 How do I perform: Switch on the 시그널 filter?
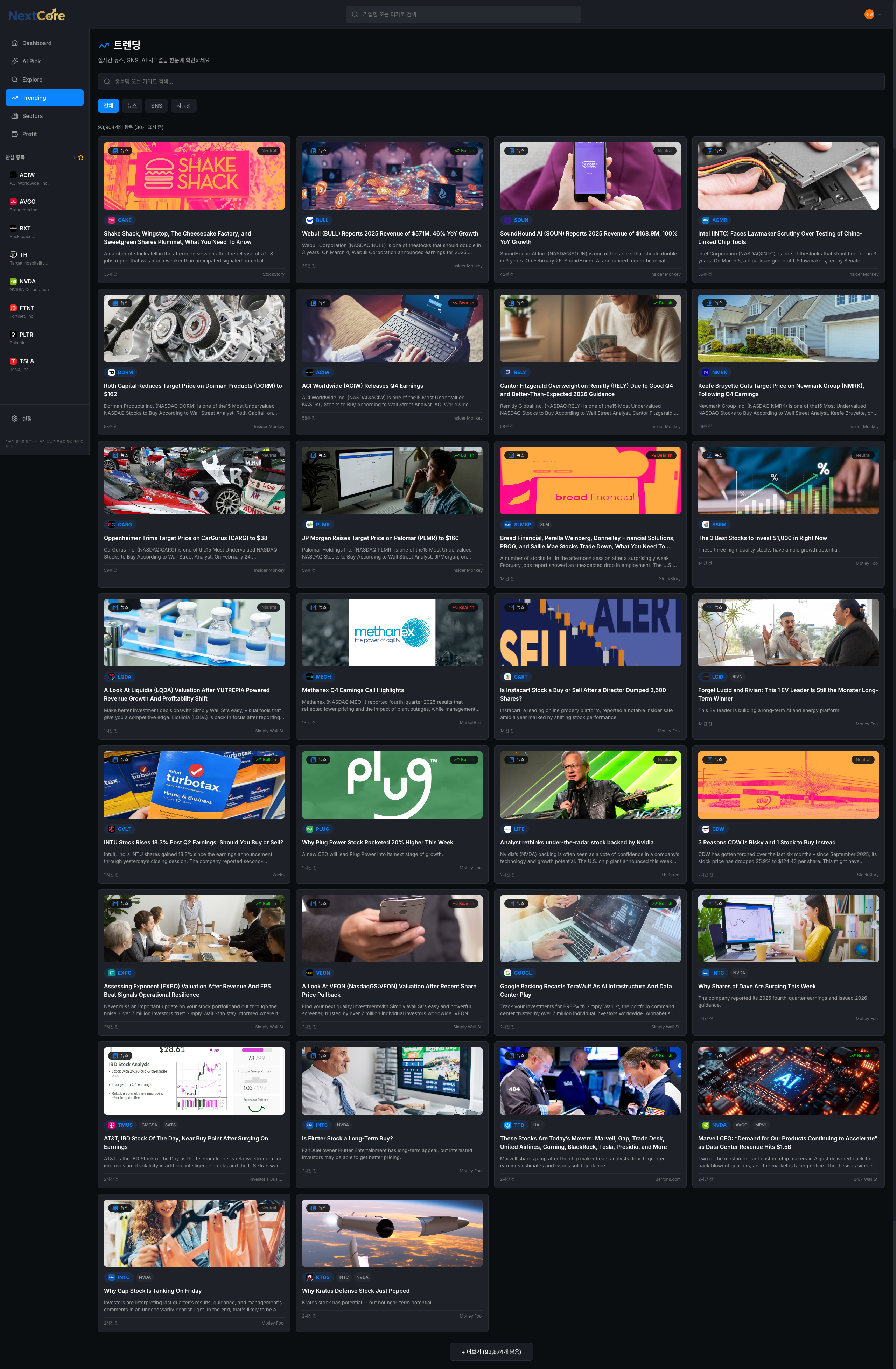183,105
